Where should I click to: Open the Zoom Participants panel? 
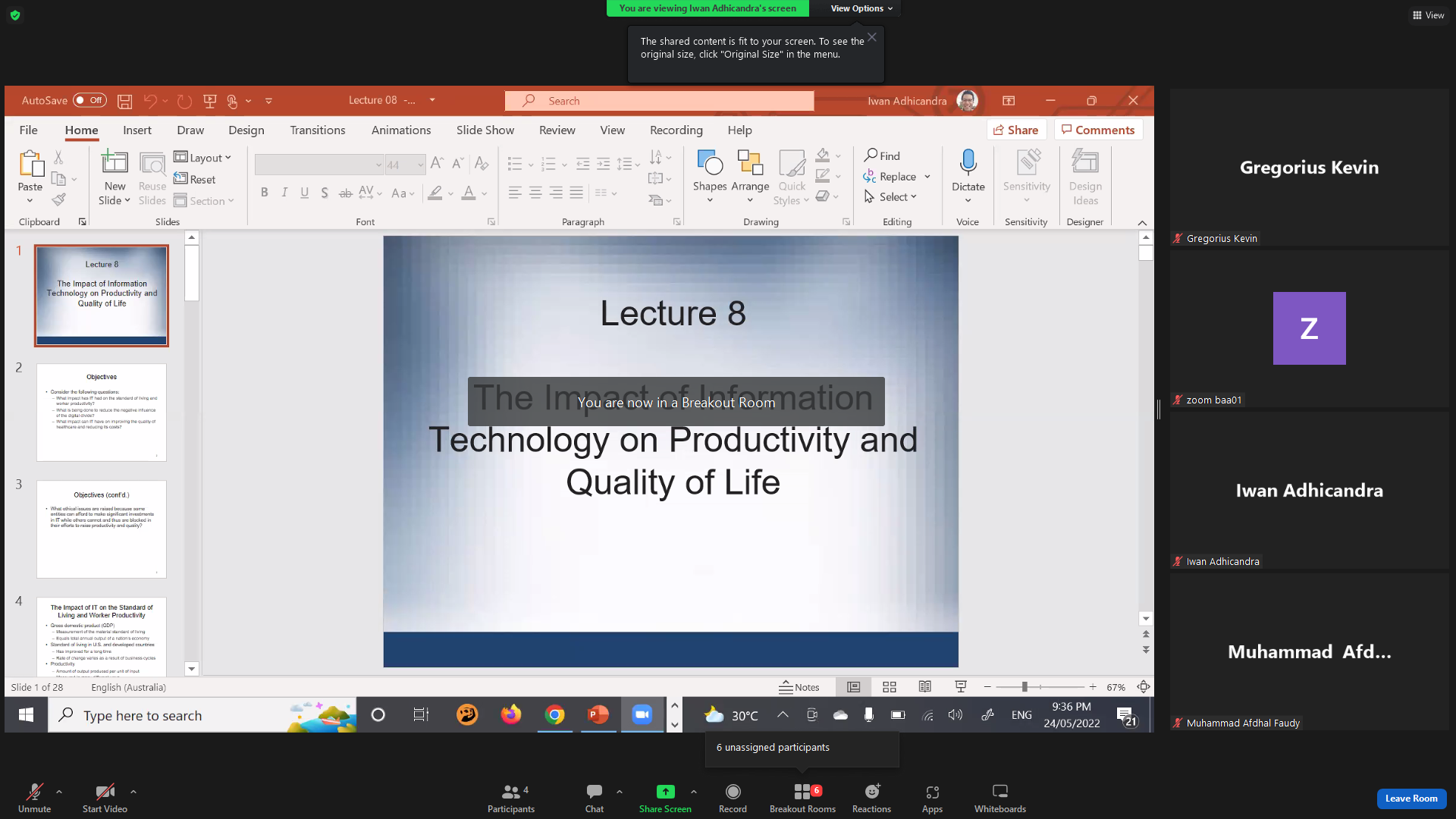(x=511, y=798)
